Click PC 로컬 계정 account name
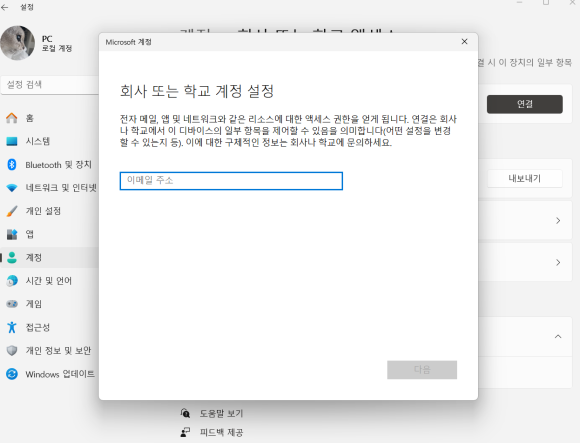580x443 pixels. 57,43
